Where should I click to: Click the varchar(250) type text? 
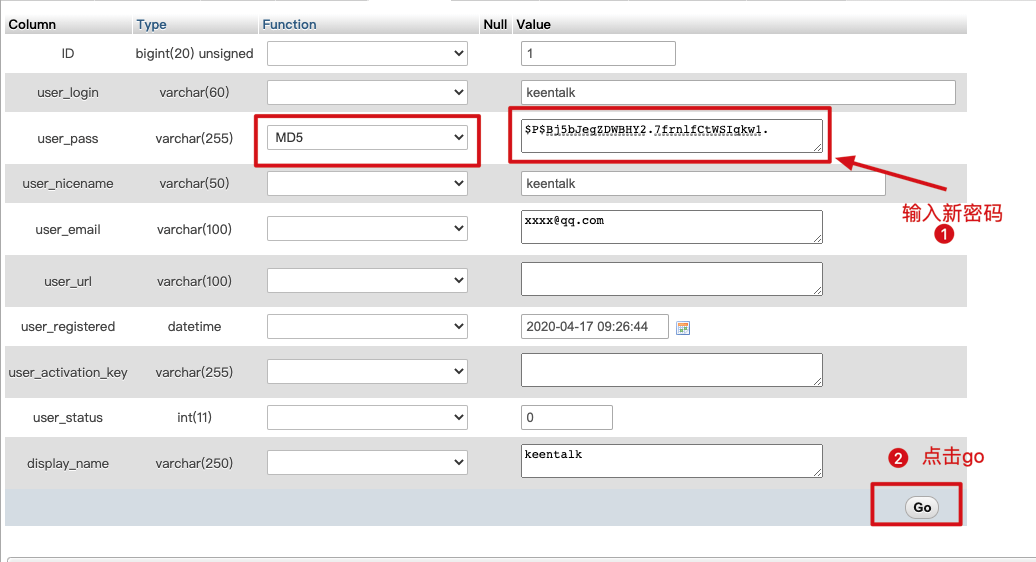pos(194,464)
